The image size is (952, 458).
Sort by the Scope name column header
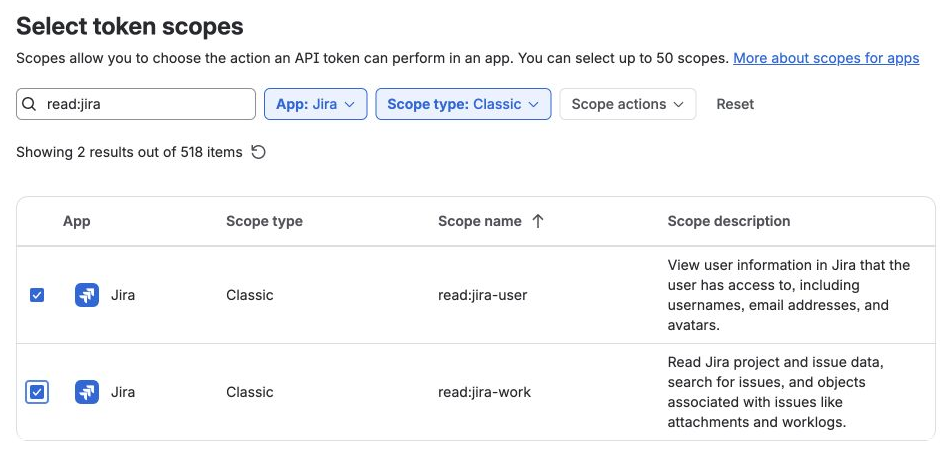[x=480, y=221]
